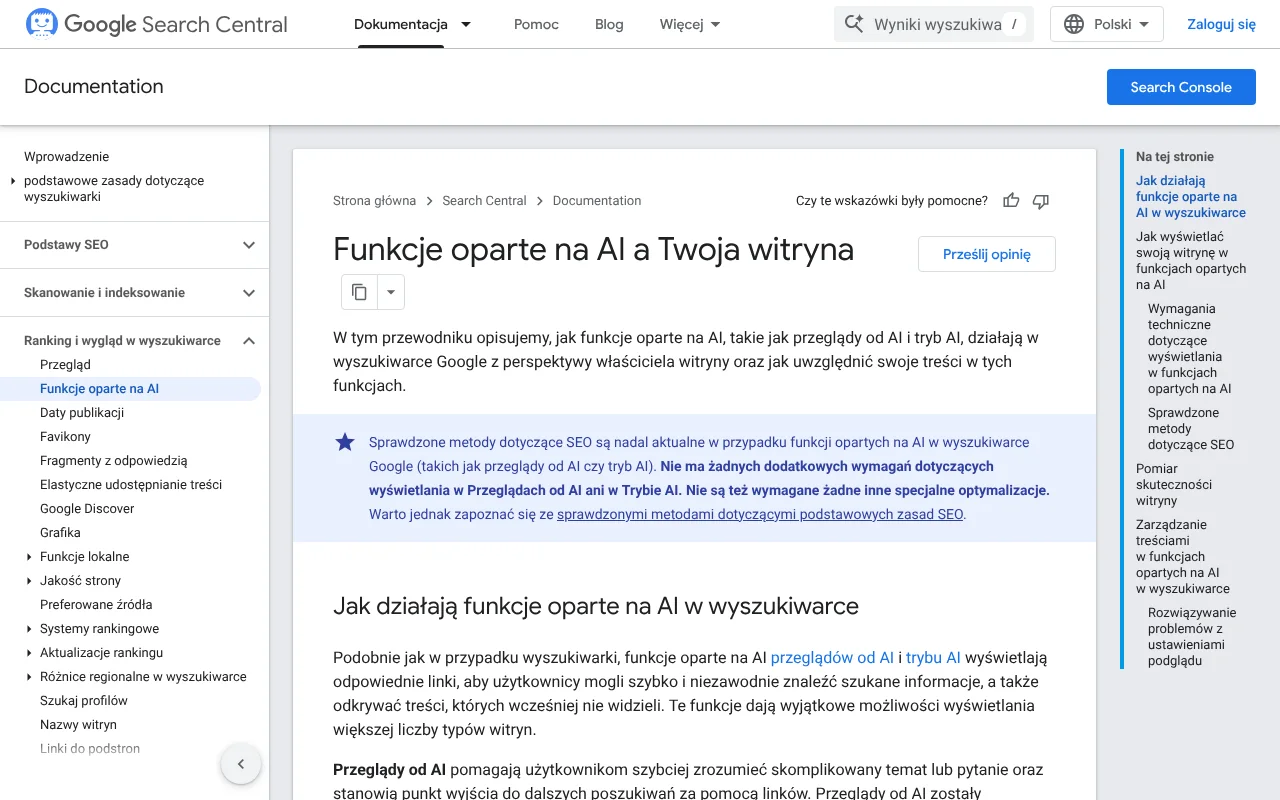Click the search magnifier icon

(853, 24)
